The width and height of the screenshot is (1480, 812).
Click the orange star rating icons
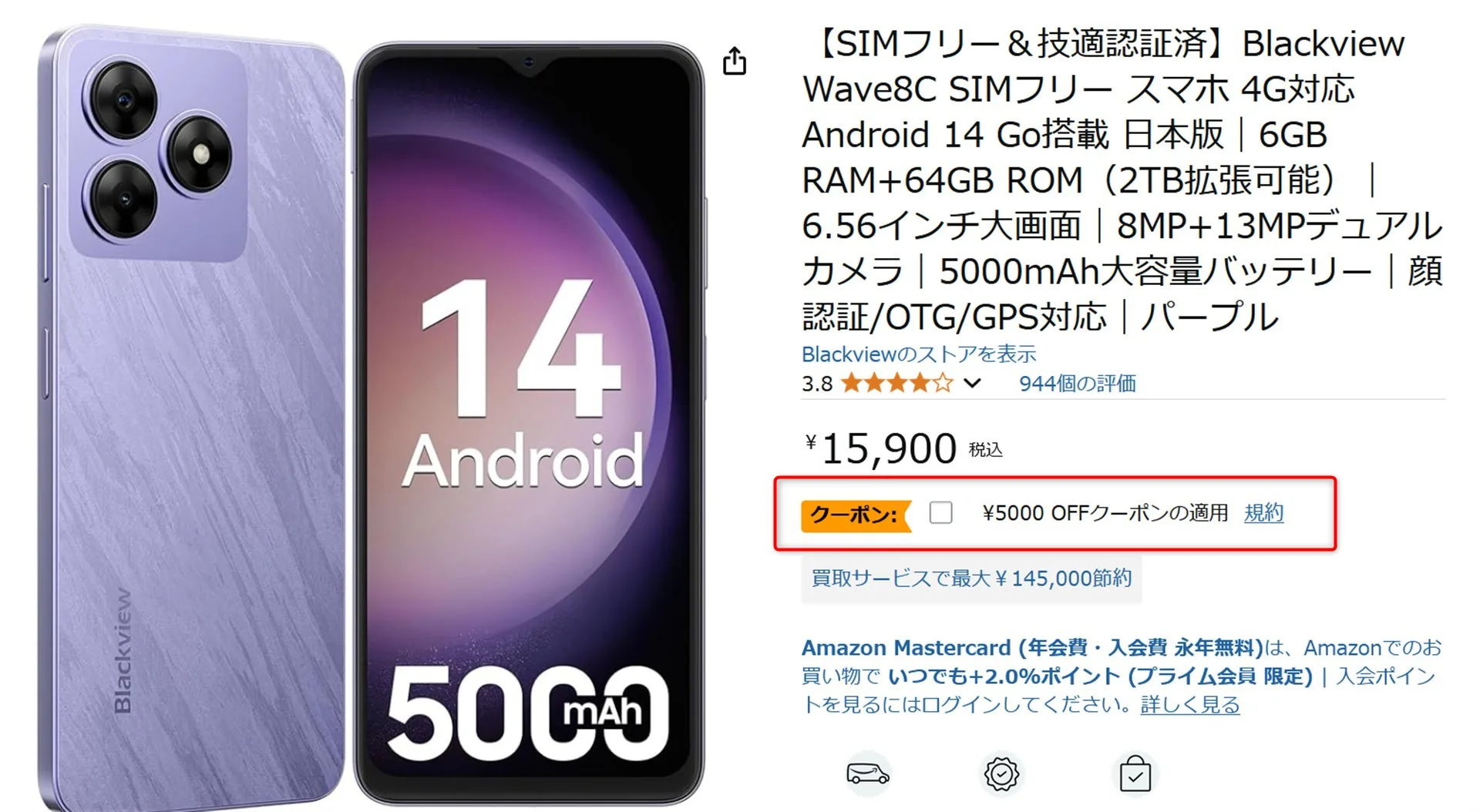point(897,383)
